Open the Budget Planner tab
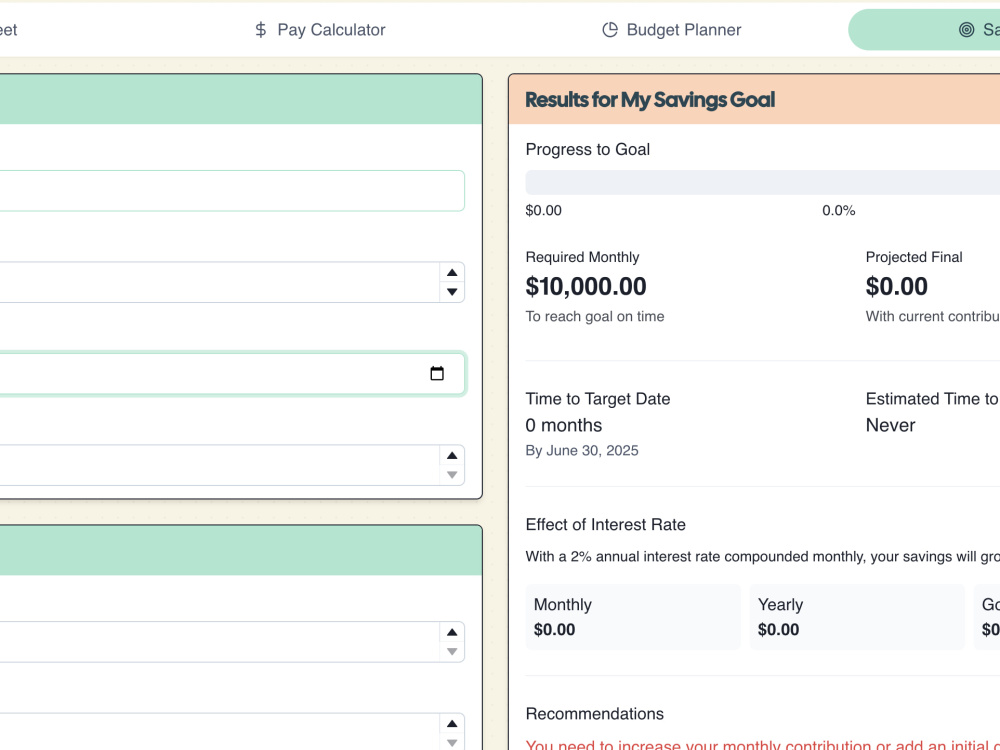Image resolution: width=1000 pixels, height=750 pixels. [x=672, y=30]
